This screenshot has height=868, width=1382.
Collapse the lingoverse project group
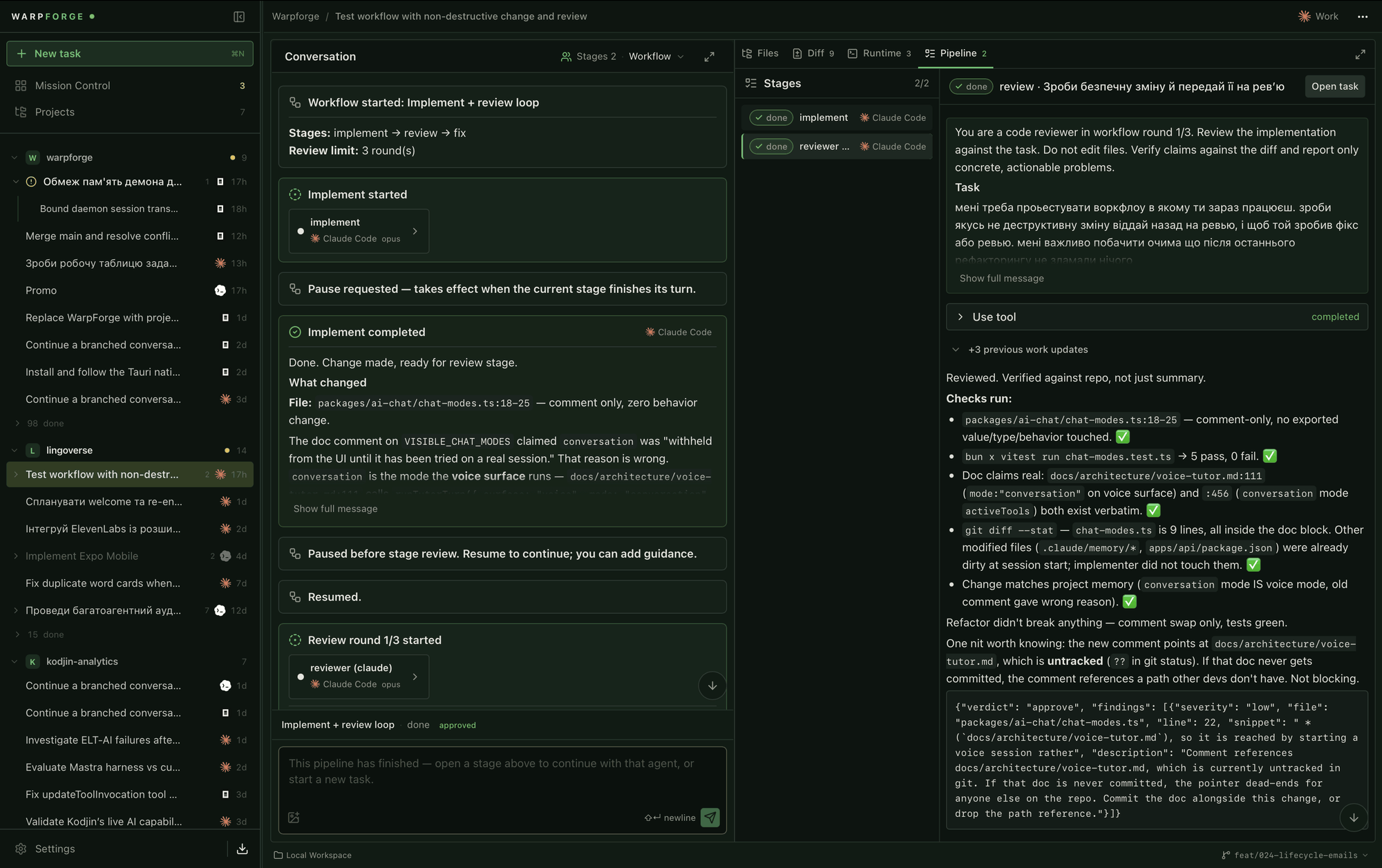15,451
